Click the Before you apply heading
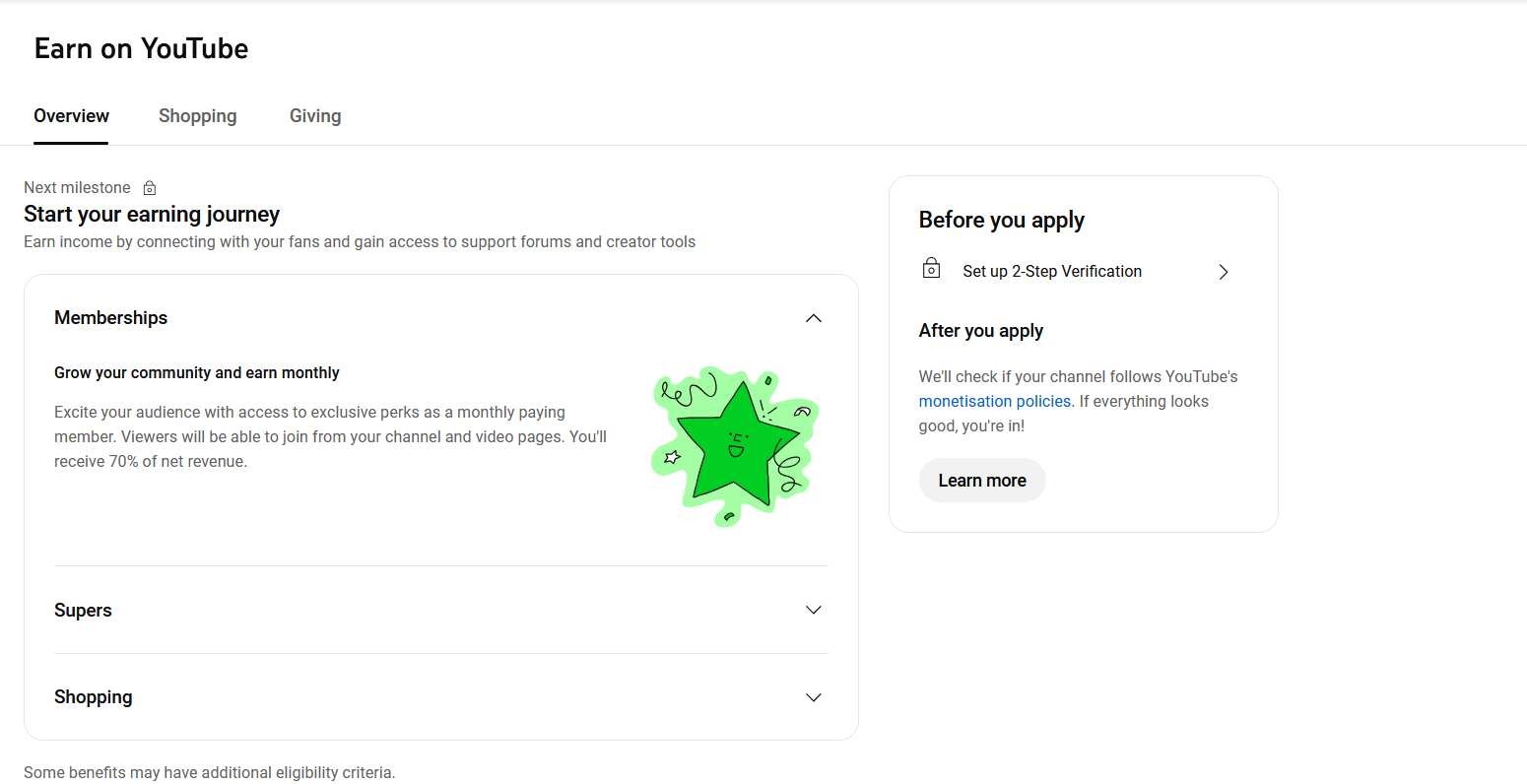This screenshot has height=784, width=1527. tap(1002, 221)
